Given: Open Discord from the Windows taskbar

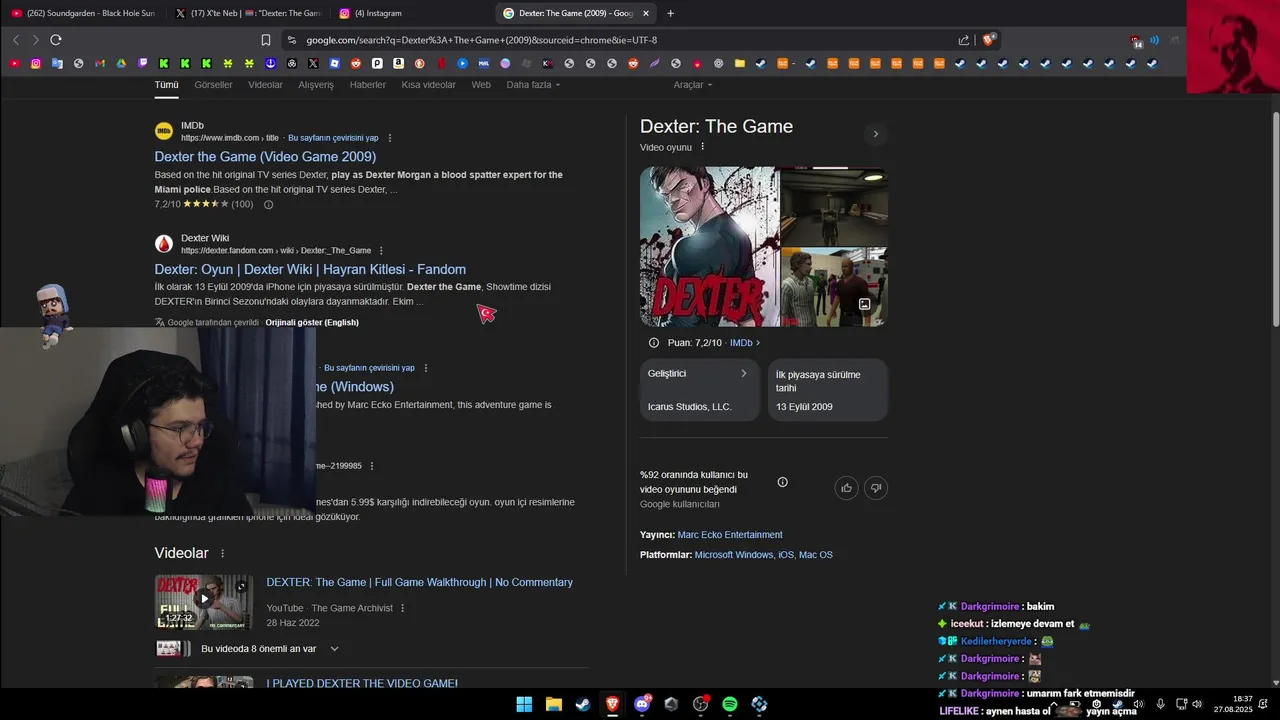Looking at the screenshot, I should pyautogui.click(x=642, y=704).
